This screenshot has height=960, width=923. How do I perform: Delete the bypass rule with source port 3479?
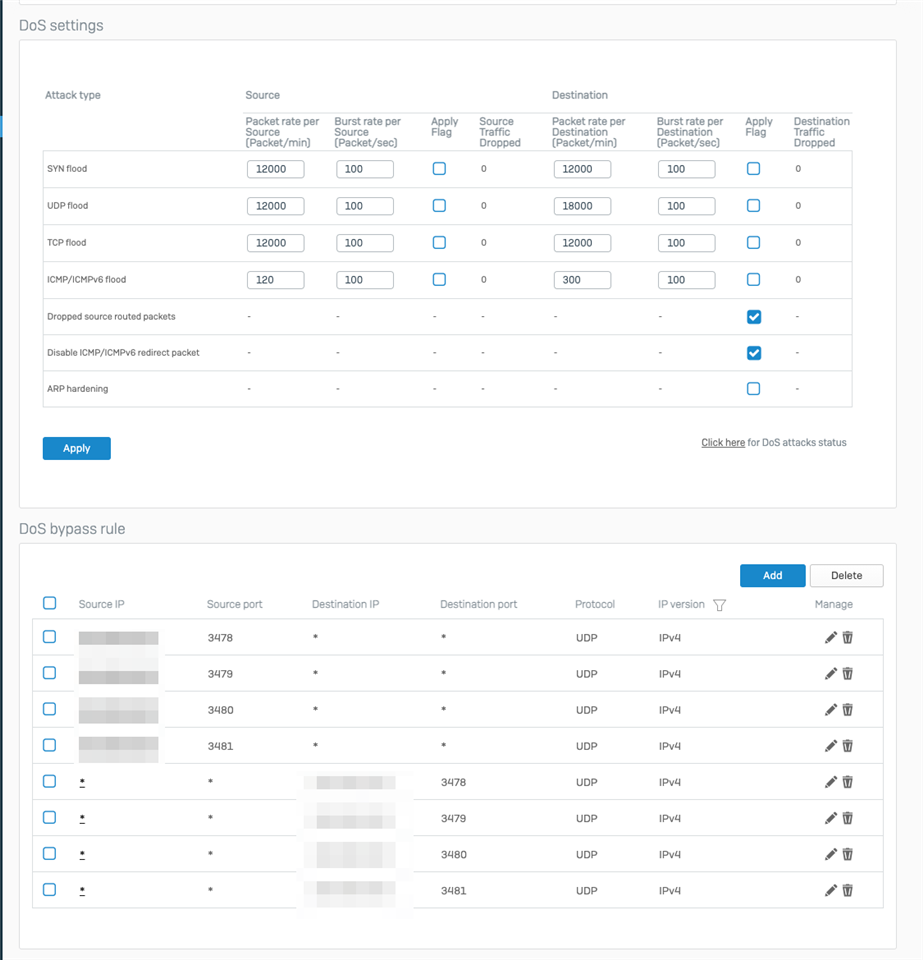847,674
